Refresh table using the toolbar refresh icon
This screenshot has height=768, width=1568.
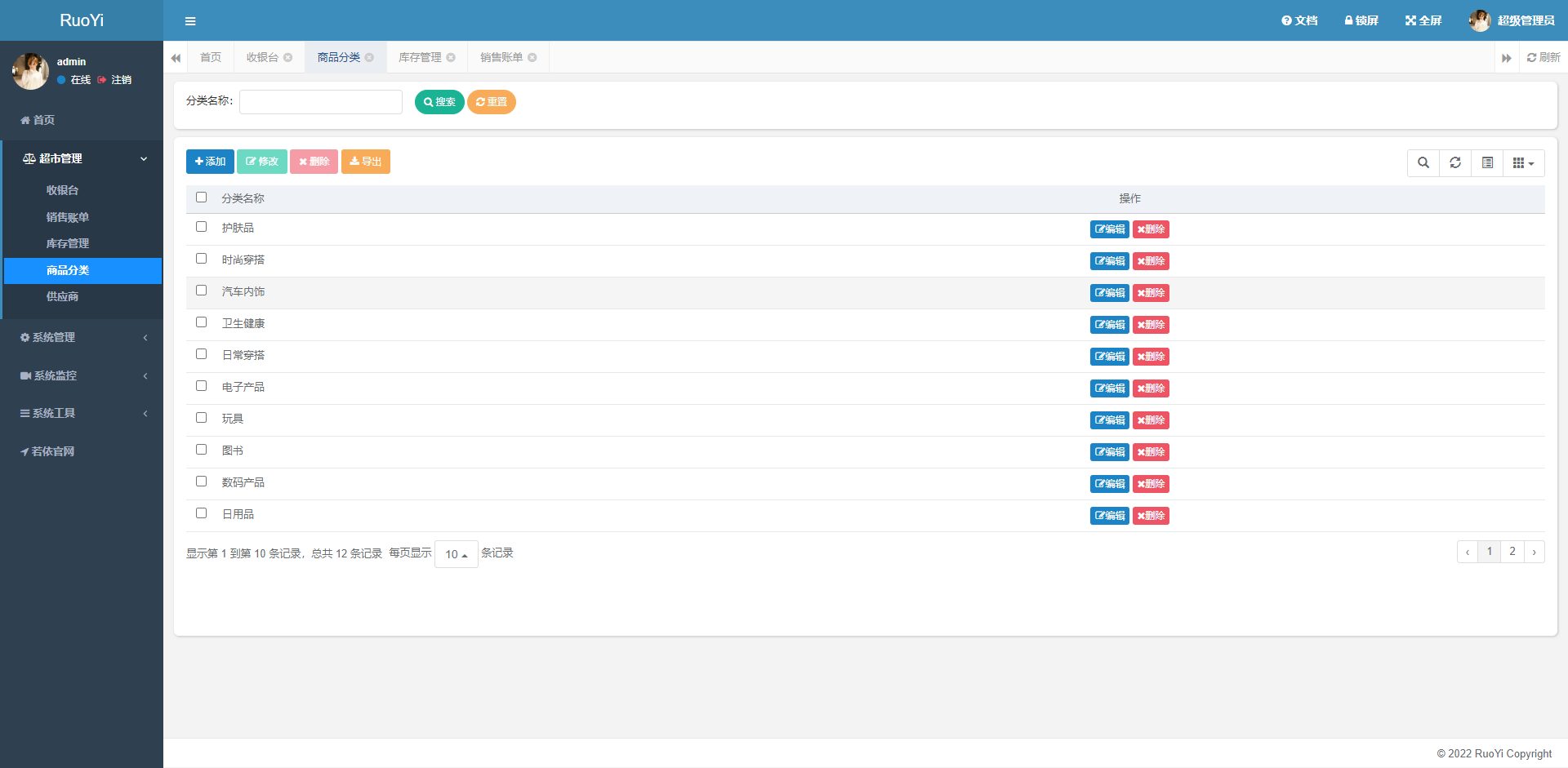pyautogui.click(x=1455, y=163)
